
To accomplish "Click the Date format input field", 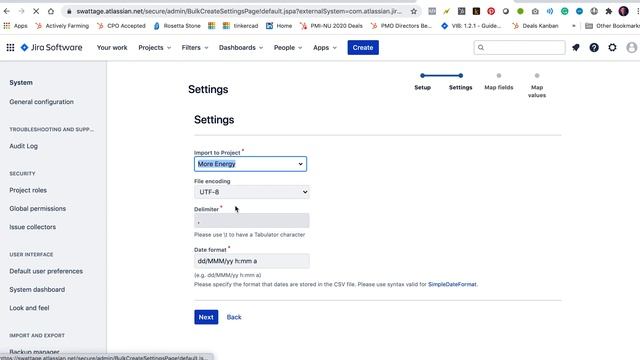I will point(251,261).
